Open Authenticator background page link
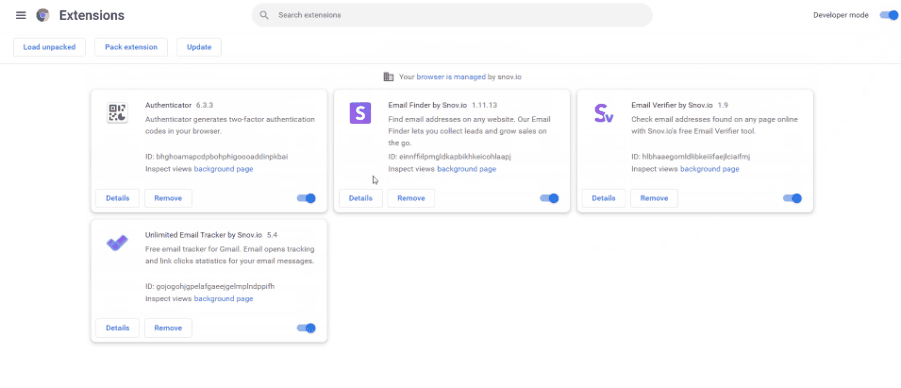The height and width of the screenshot is (388, 901). [x=224, y=169]
